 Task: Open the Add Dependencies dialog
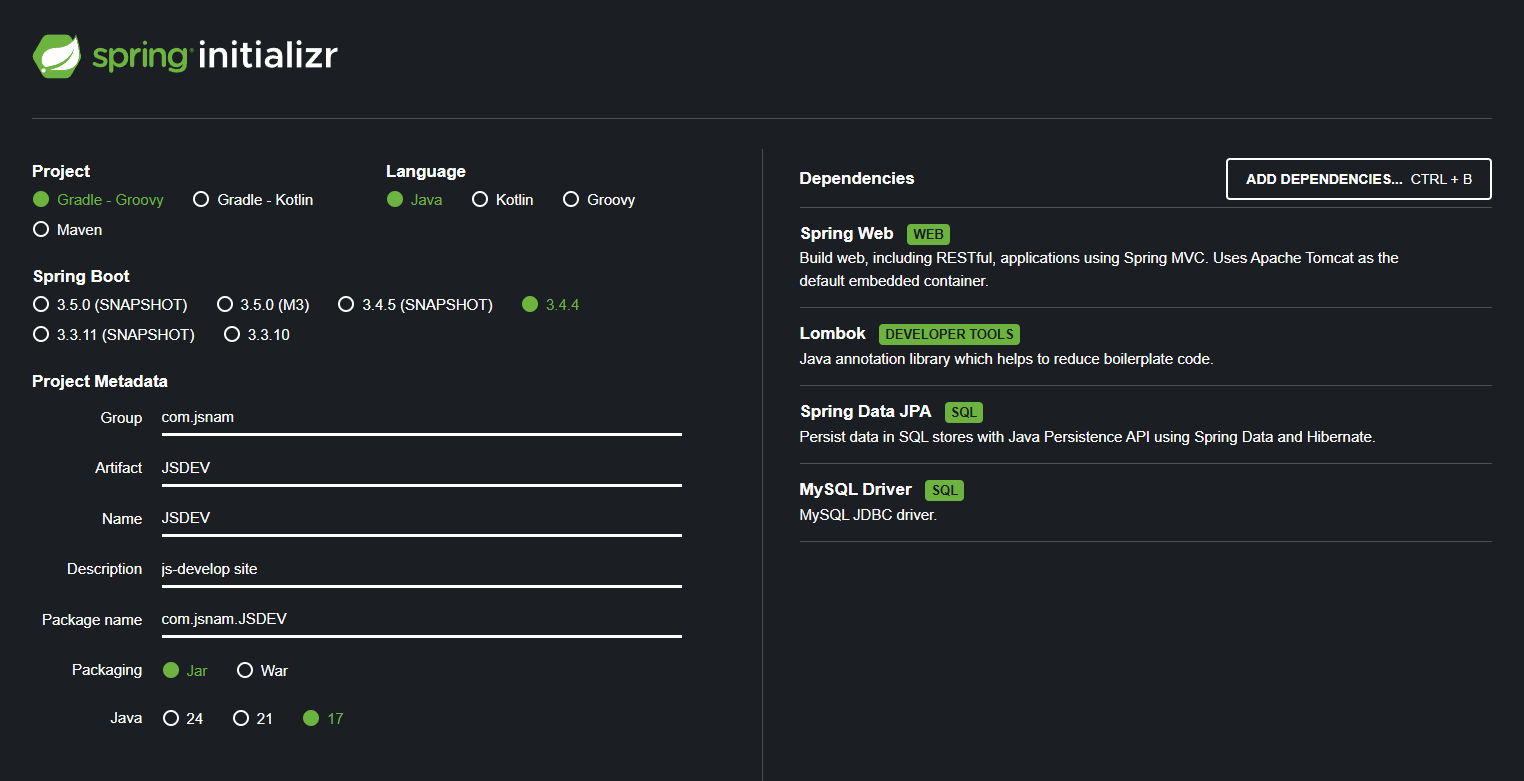(1359, 179)
